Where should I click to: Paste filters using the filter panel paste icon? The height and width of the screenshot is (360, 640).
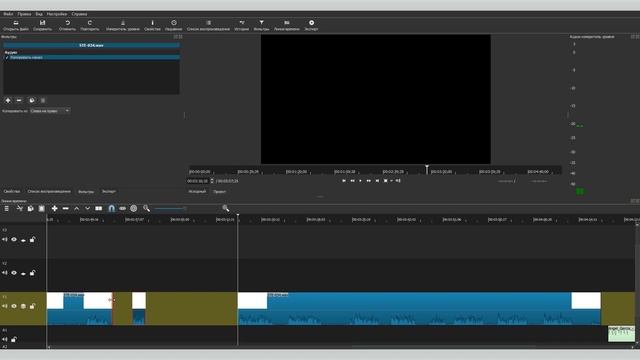click(42, 100)
